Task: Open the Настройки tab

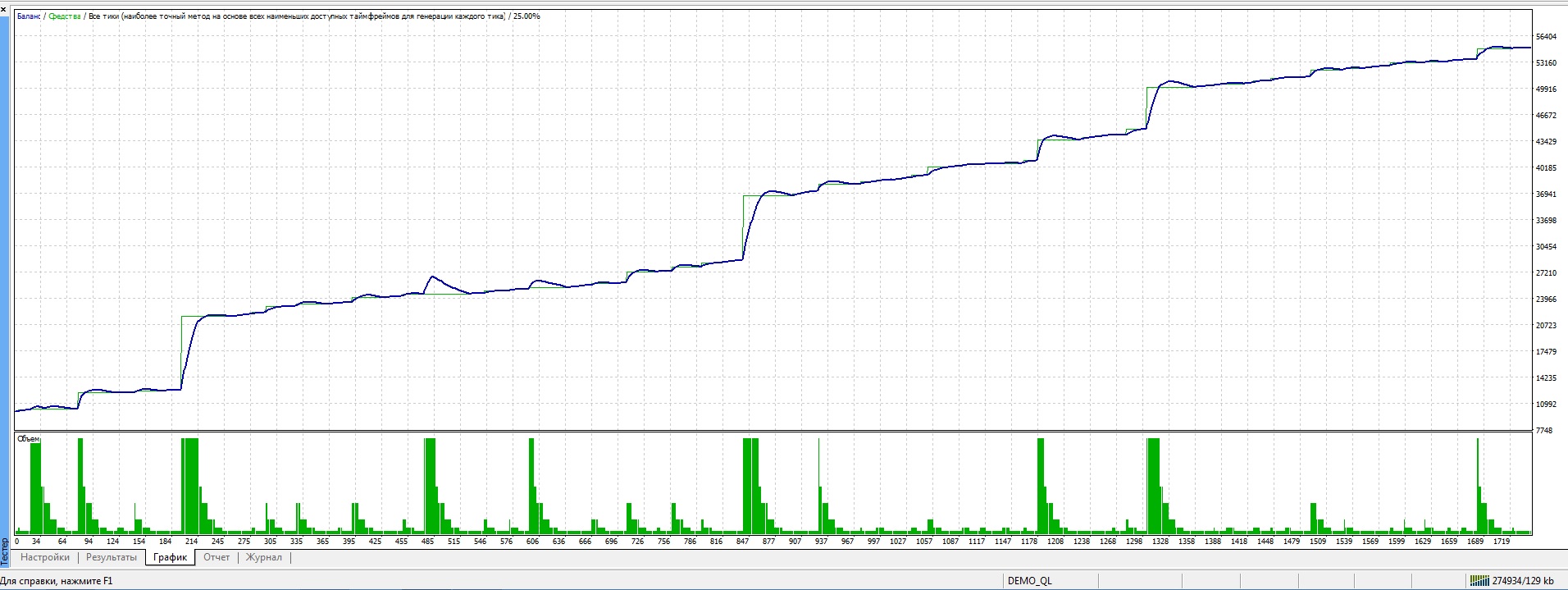Action: 45,557
